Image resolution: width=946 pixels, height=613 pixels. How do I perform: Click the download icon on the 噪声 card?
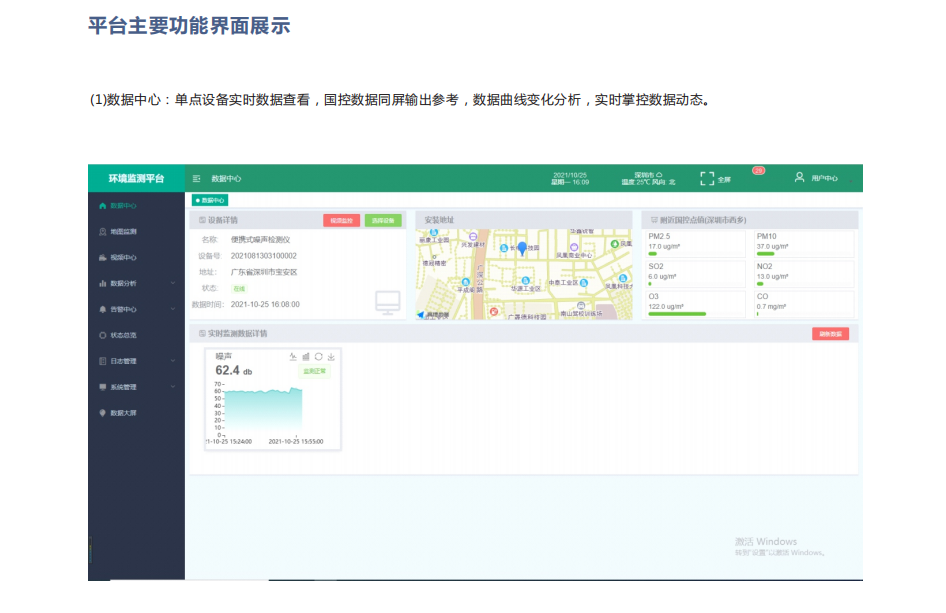pyautogui.click(x=331, y=357)
